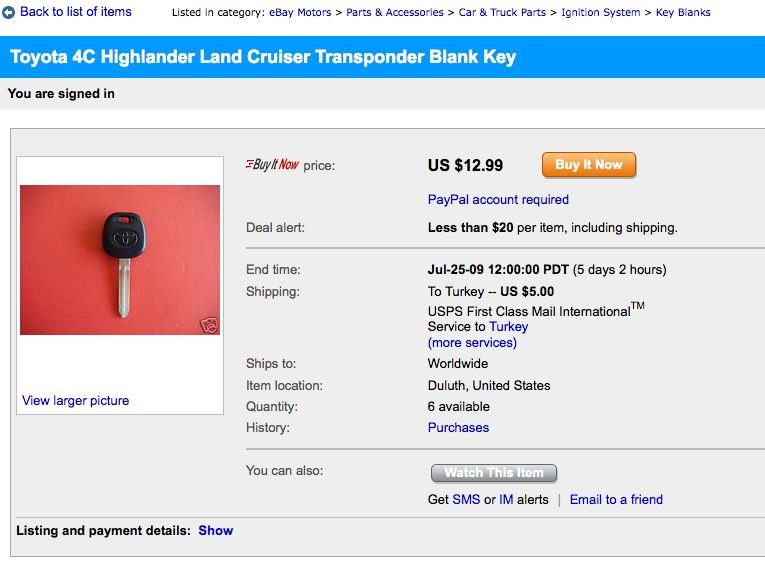Open the Toyota key product image
765x572 pixels.
[120, 260]
